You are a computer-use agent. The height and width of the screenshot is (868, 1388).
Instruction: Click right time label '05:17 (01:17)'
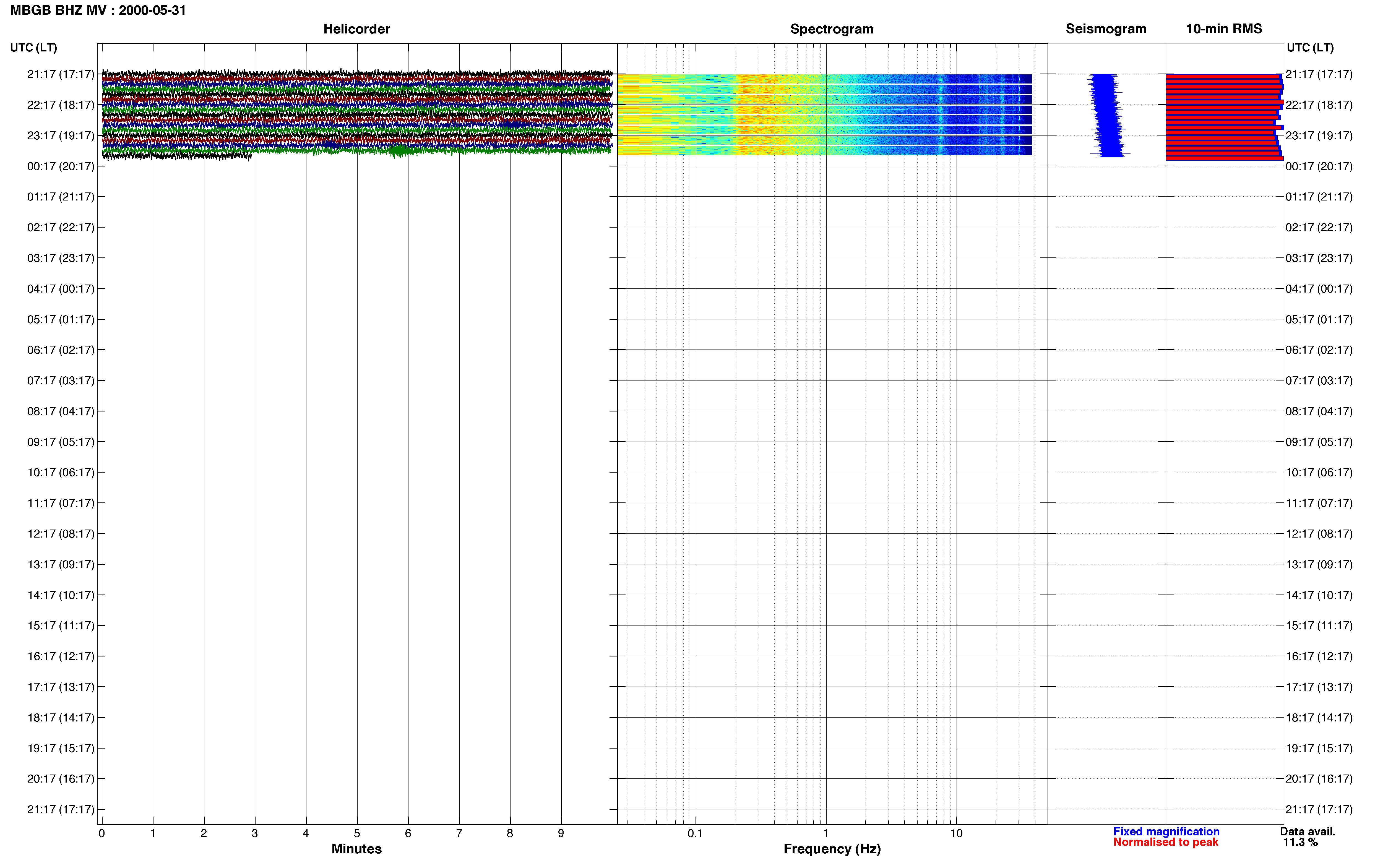tap(1319, 319)
